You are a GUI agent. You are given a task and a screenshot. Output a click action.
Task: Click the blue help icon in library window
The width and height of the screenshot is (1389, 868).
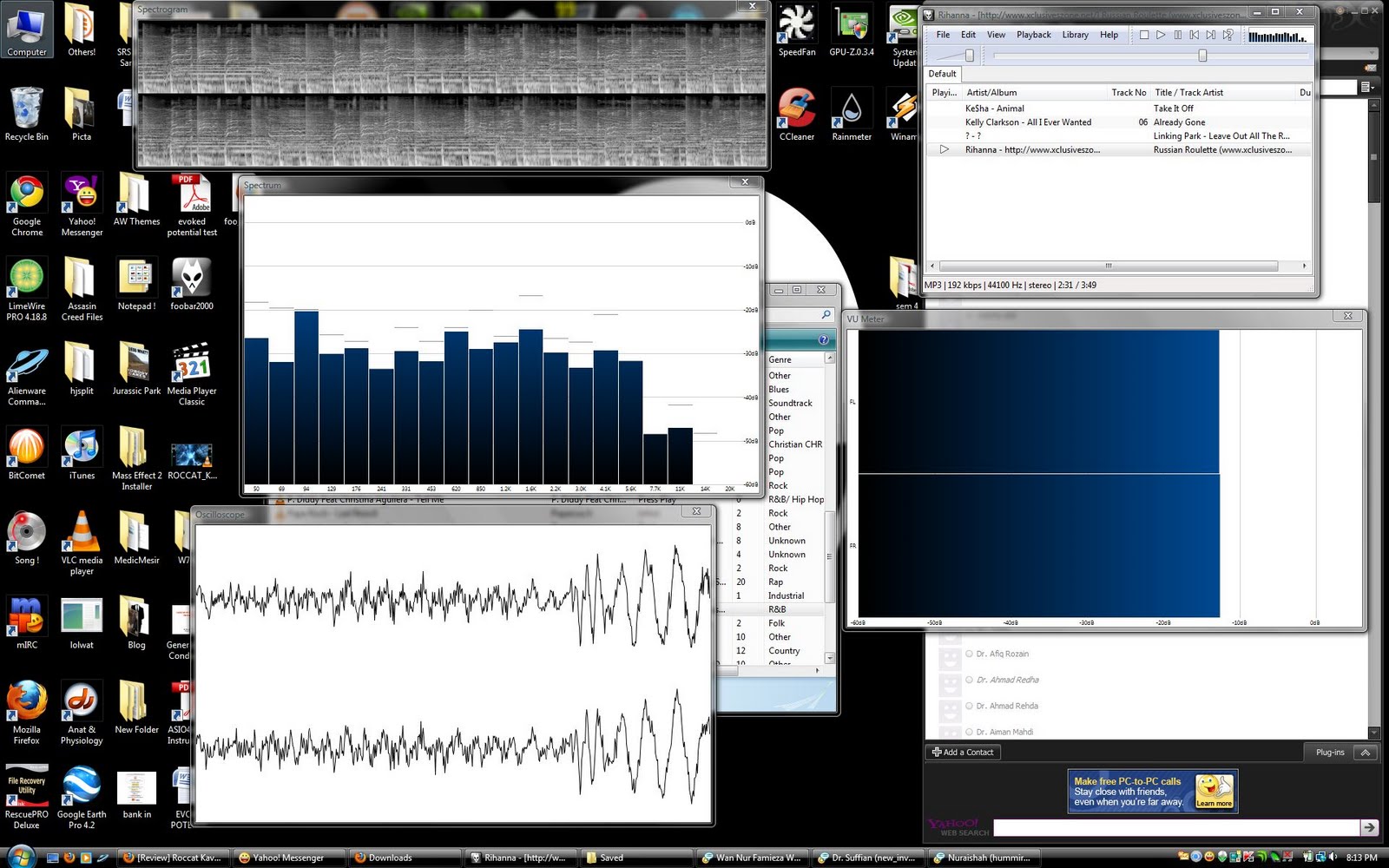823,339
